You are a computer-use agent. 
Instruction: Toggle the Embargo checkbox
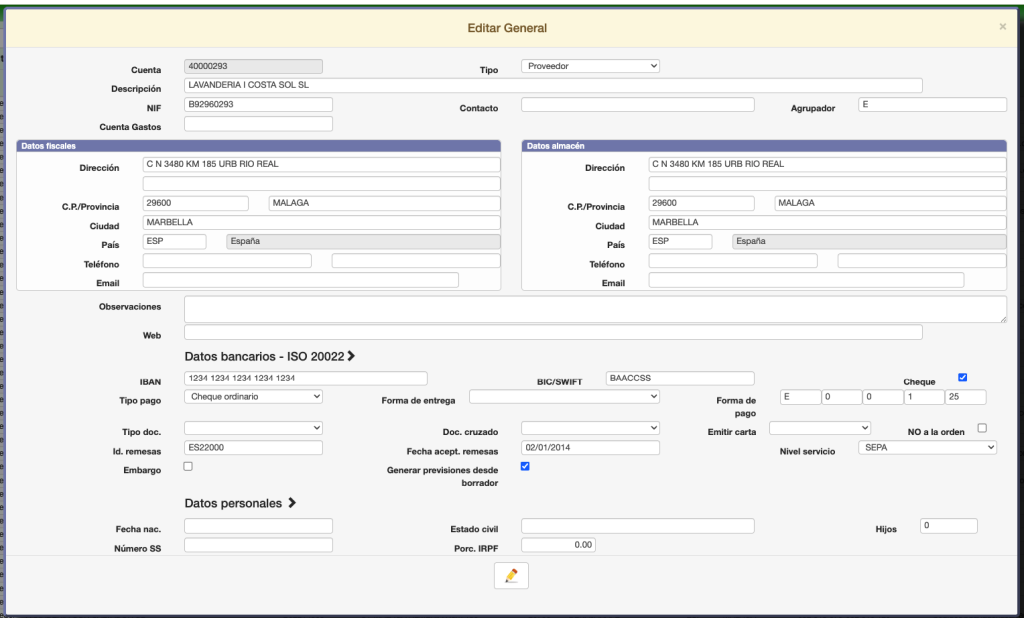coord(189,467)
